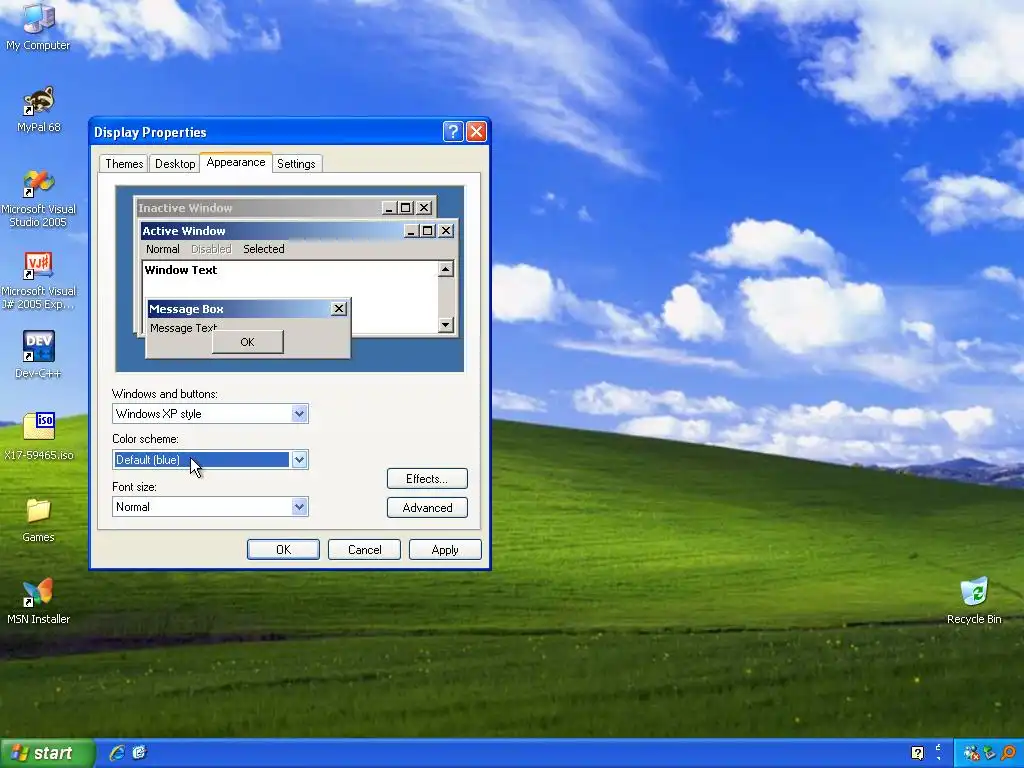Cancel the Display Properties dialog
This screenshot has width=1024, height=768.
[364, 550]
